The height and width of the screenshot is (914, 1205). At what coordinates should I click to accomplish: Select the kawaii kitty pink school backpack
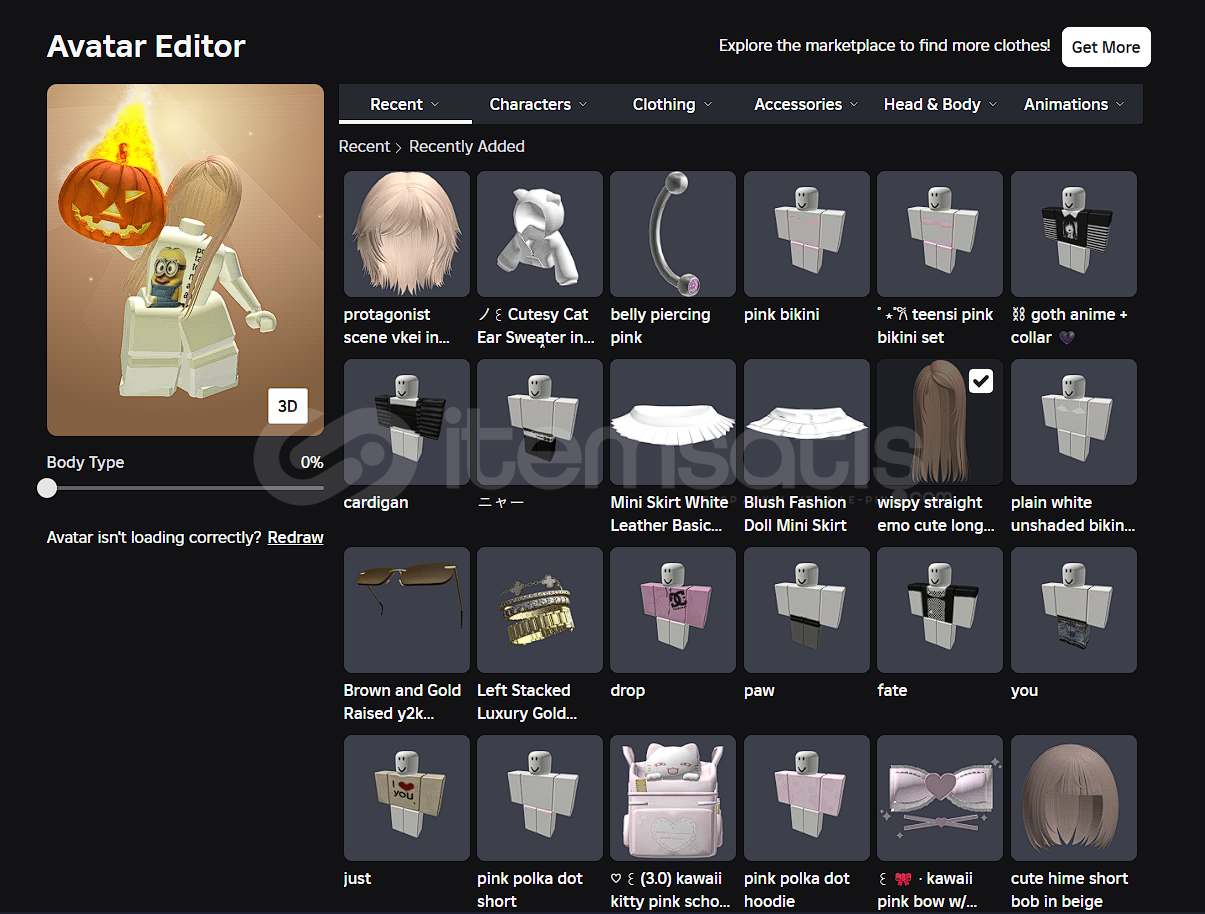(x=672, y=798)
